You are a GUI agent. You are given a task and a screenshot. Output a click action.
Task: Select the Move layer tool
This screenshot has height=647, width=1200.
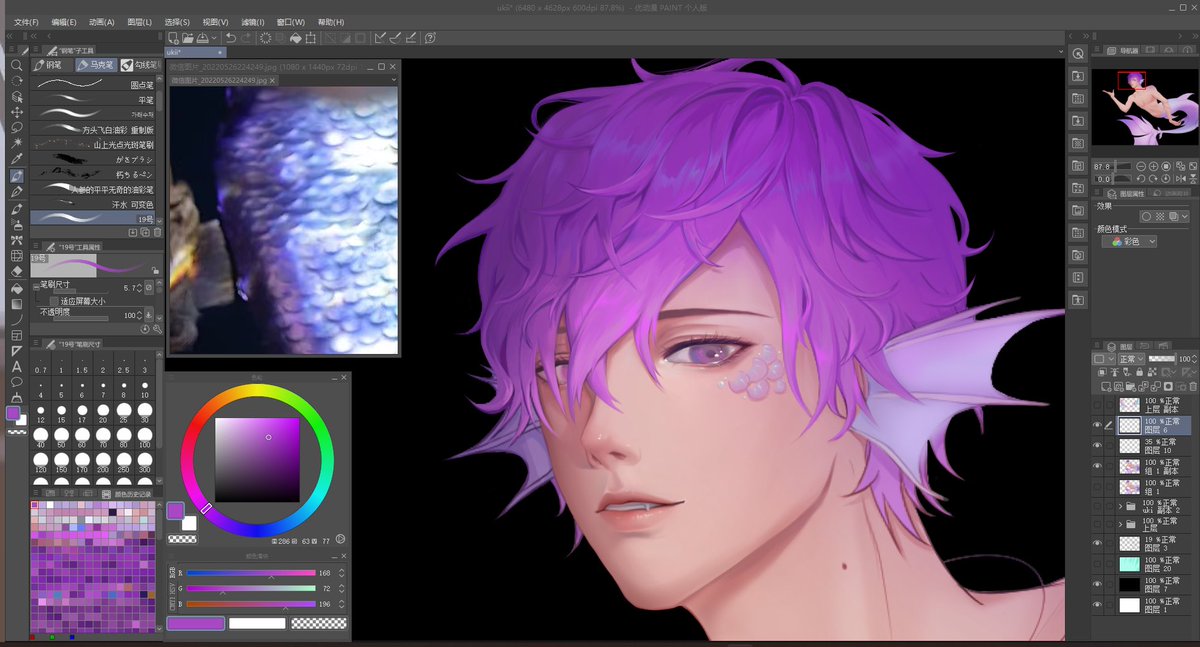pos(16,112)
